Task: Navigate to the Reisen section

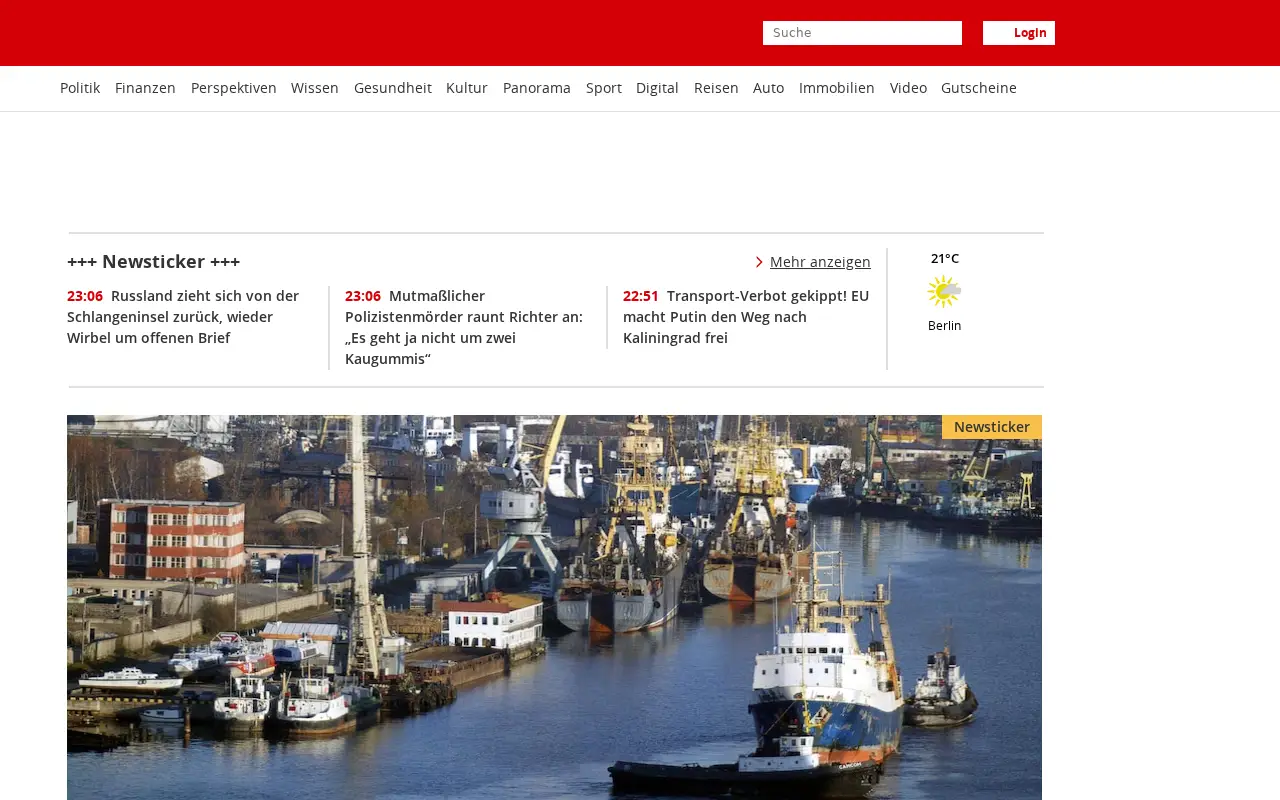Action: [x=716, y=88]
